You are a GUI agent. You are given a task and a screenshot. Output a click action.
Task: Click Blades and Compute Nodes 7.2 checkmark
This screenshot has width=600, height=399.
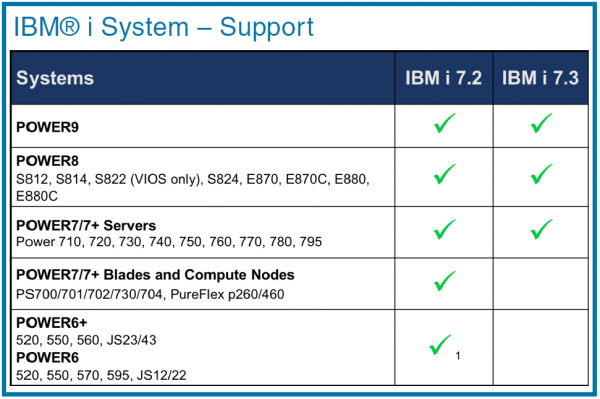(445, 280)
